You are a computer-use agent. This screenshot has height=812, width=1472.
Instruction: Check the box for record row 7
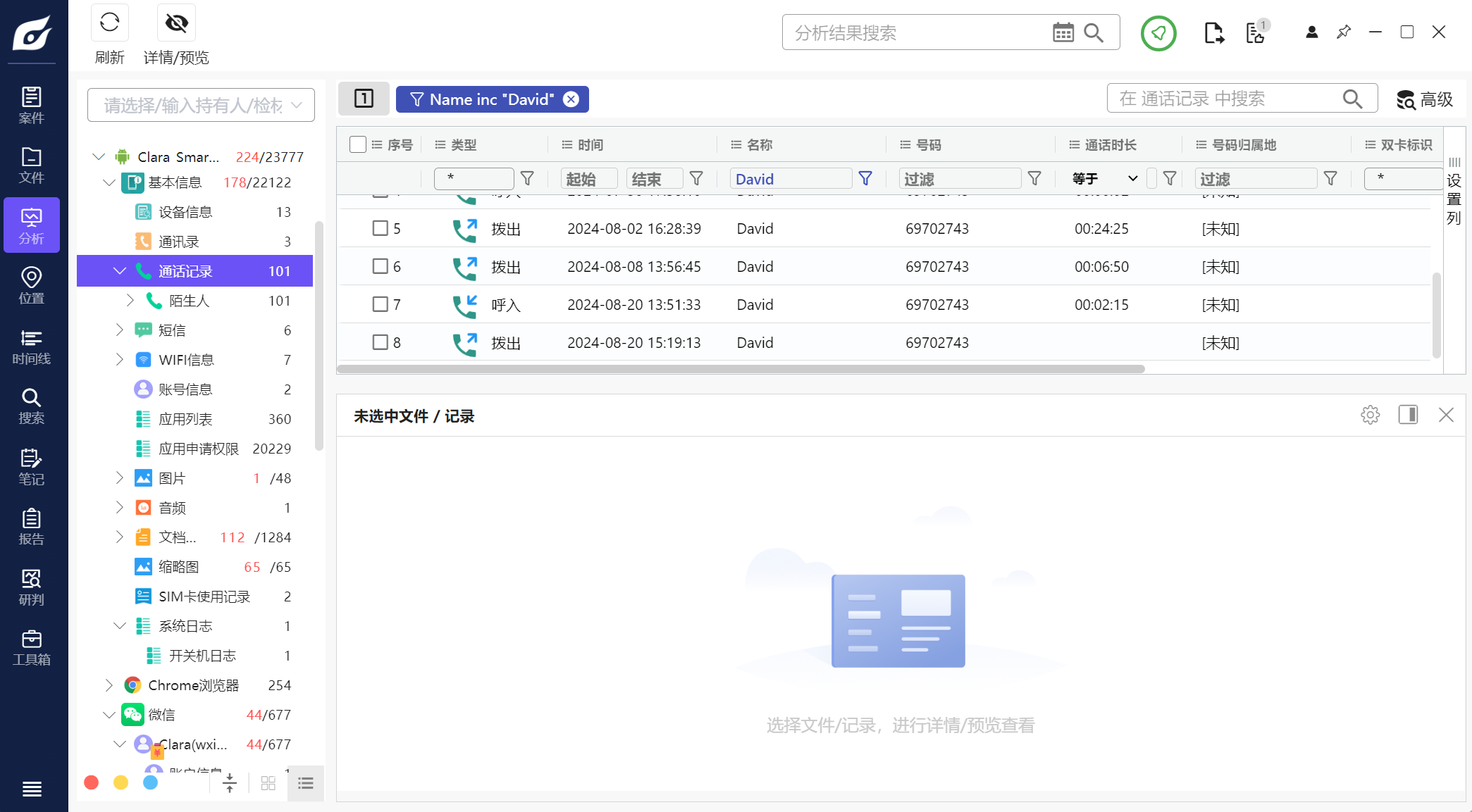point(380,304)
